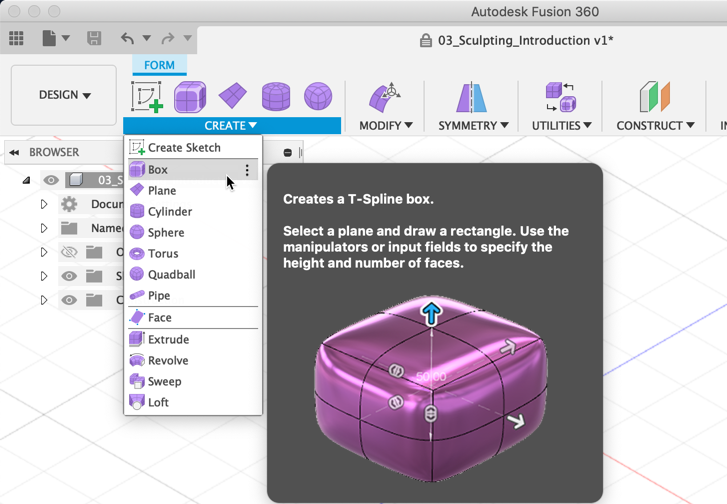Select the root 03_S component node
Screen dimensions: 727x504
96,180
